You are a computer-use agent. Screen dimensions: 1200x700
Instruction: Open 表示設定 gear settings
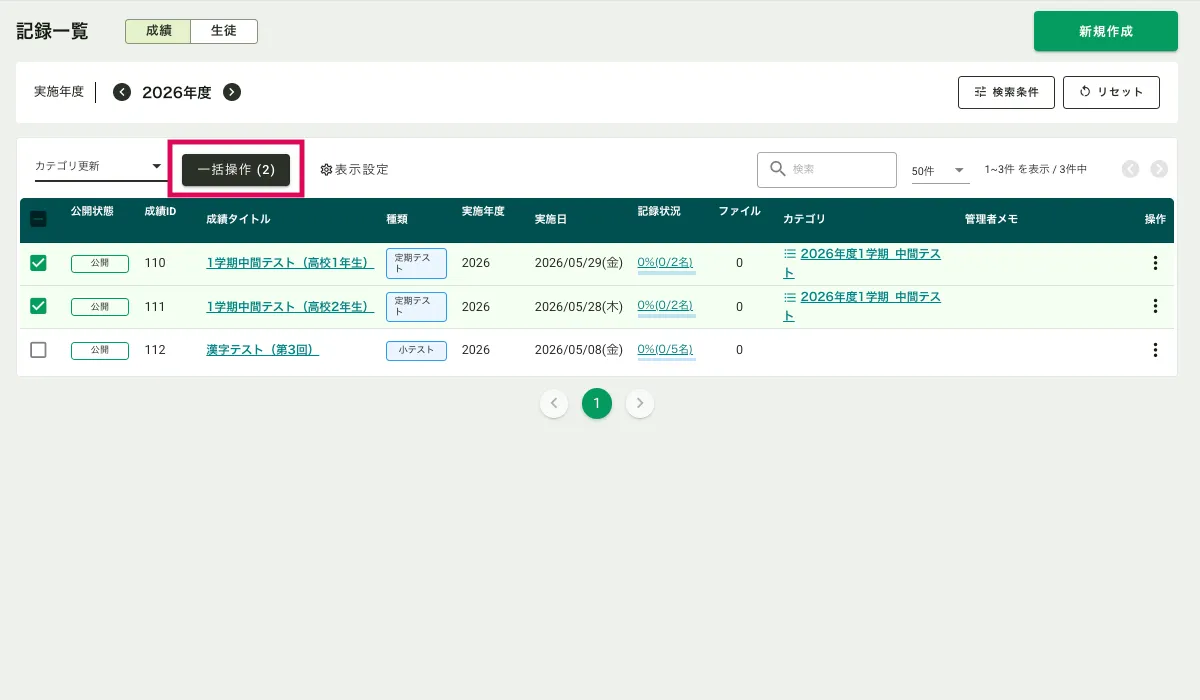coord(354,170)
